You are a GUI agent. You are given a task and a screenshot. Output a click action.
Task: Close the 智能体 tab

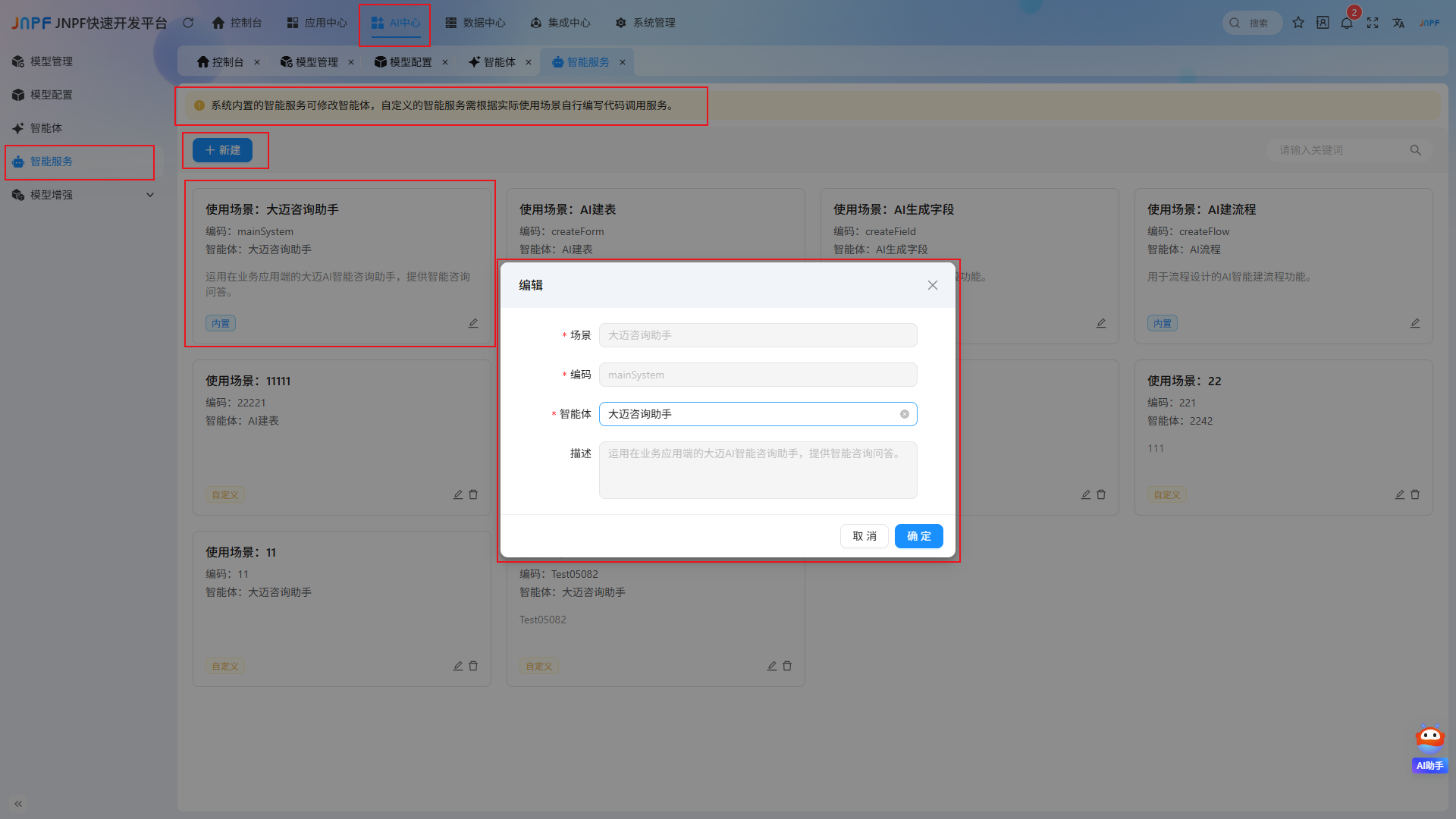tap(529, 62)
